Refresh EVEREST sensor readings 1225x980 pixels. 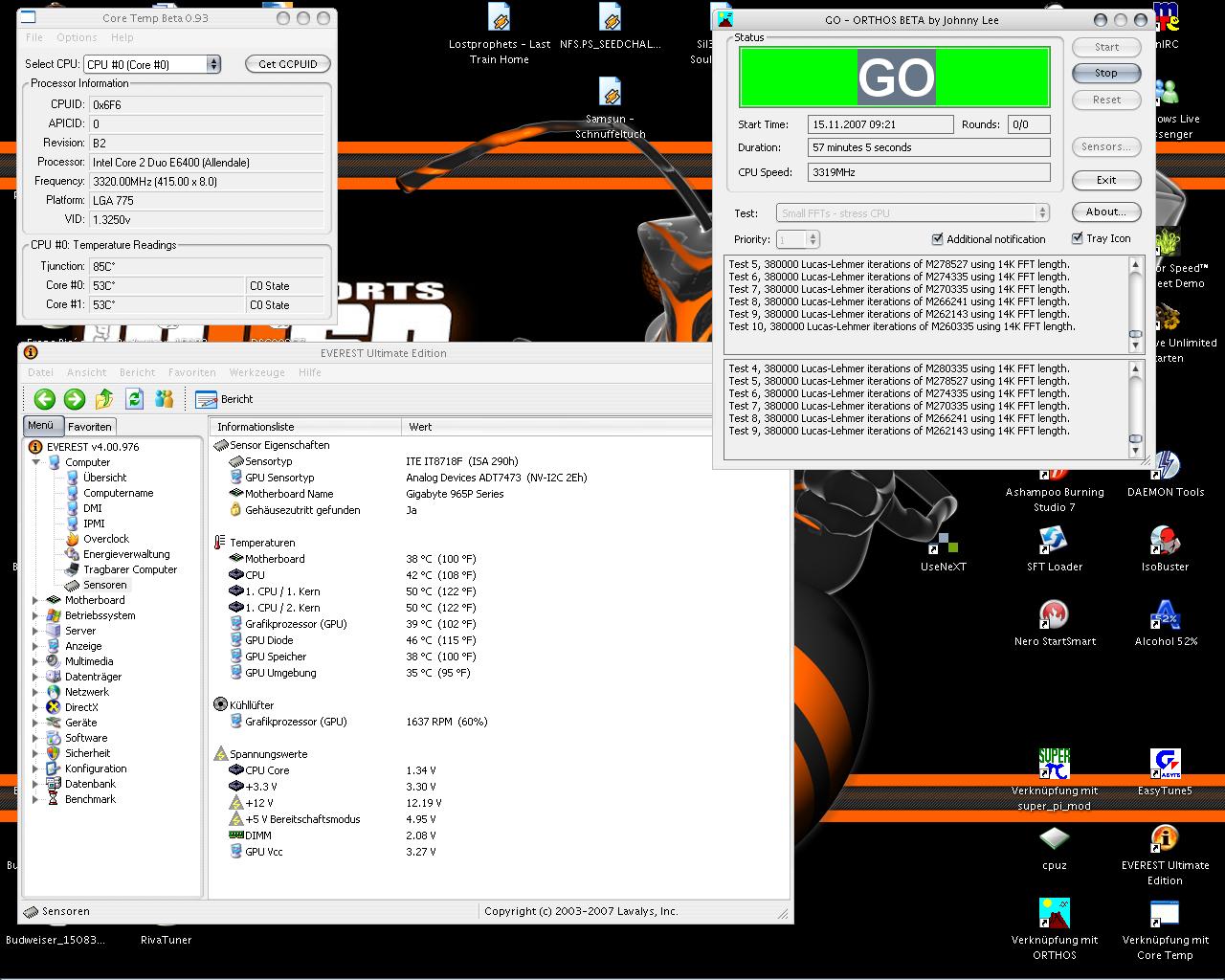(x=134, y=399)
